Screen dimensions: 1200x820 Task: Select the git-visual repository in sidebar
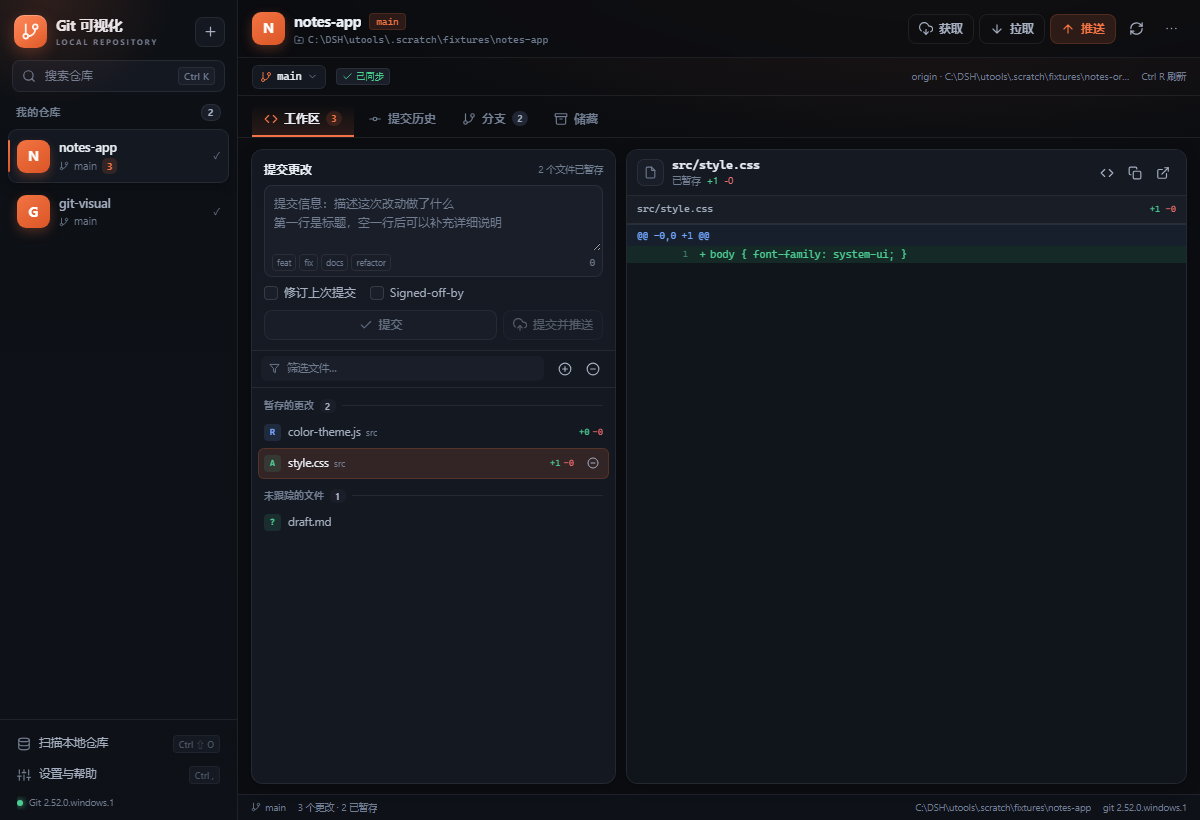point(118,211)
